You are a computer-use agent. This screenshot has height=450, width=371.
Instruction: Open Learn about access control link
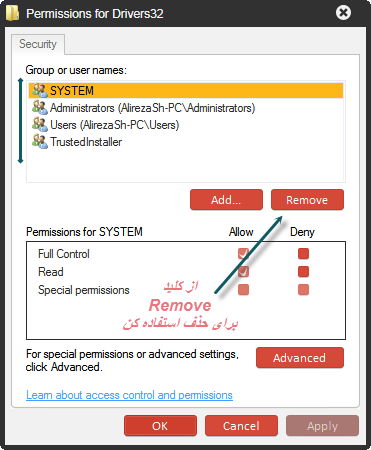pos(129,395)
